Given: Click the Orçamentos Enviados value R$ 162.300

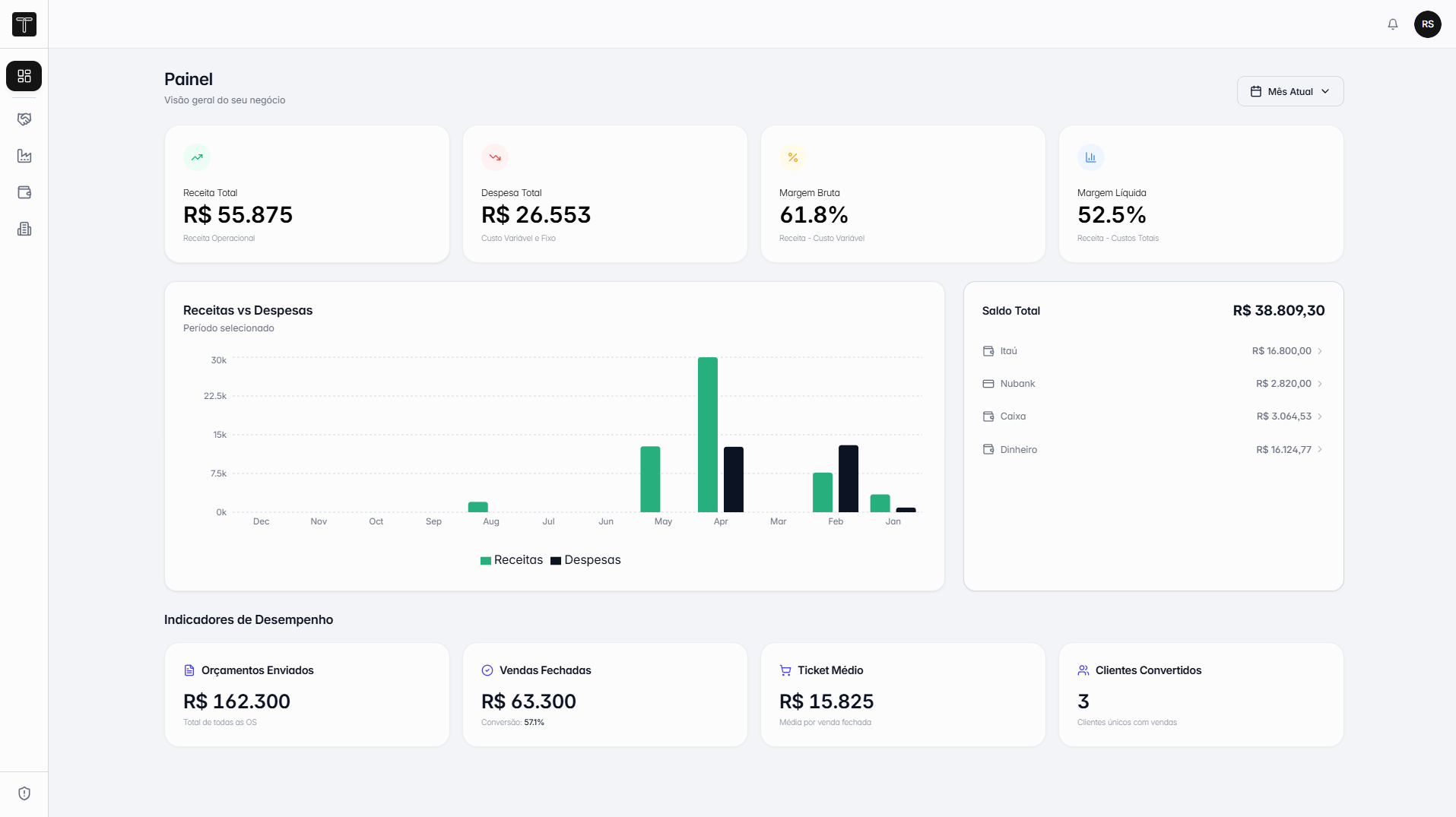Looking at the screenshot, I should point(236,701).
